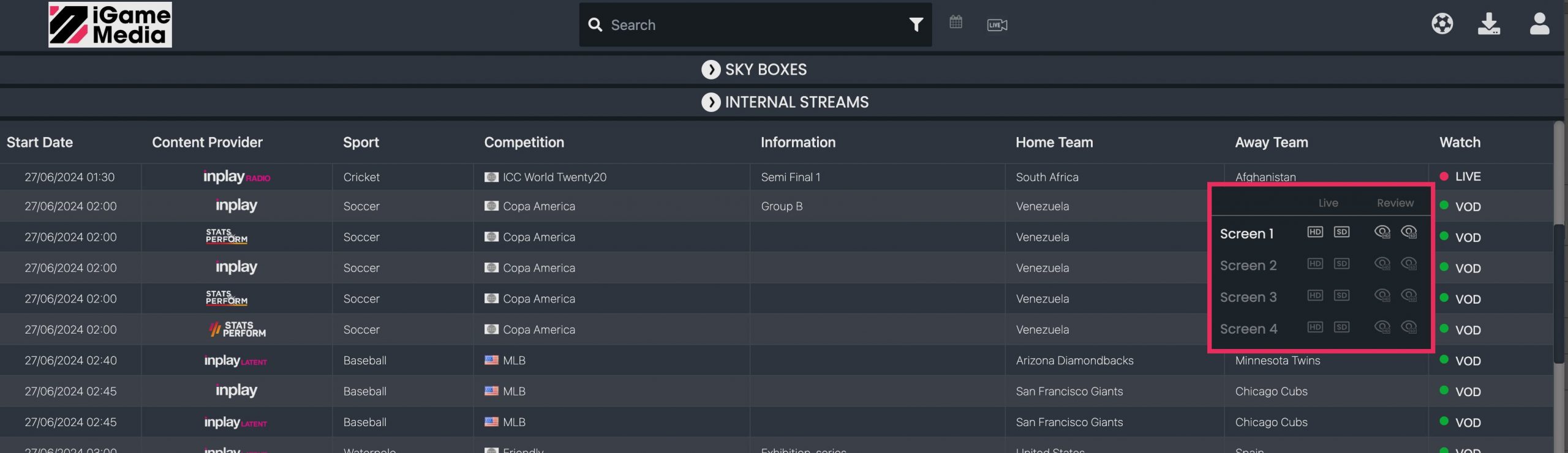Click the Competition column header
1568x453 pixels.
[x=524, y=143]
